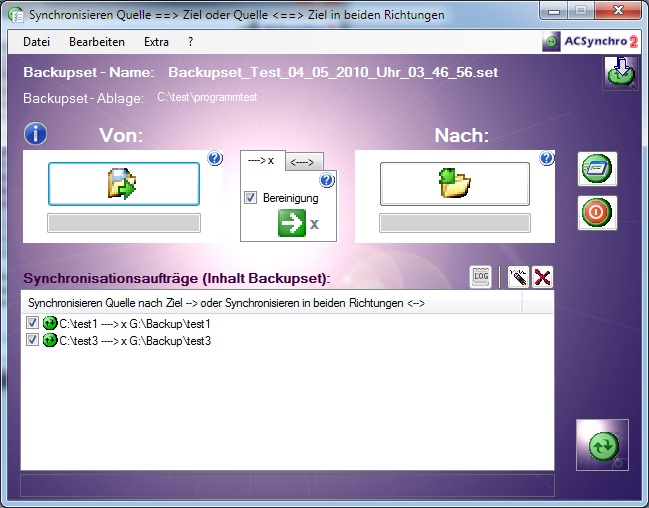Toggle the Bereinigung checkbox
The width and height of the screenshot is (649, 508).
tap(250, 197)
